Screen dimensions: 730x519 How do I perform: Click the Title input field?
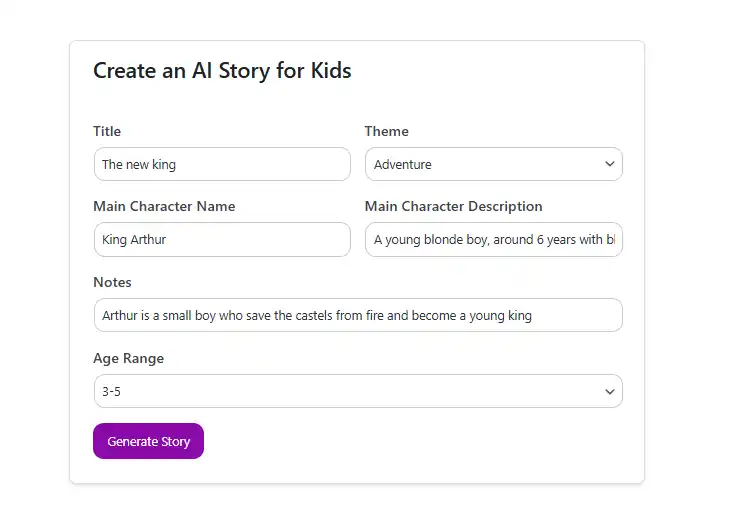pyautogui.click(x=222, y=164)
